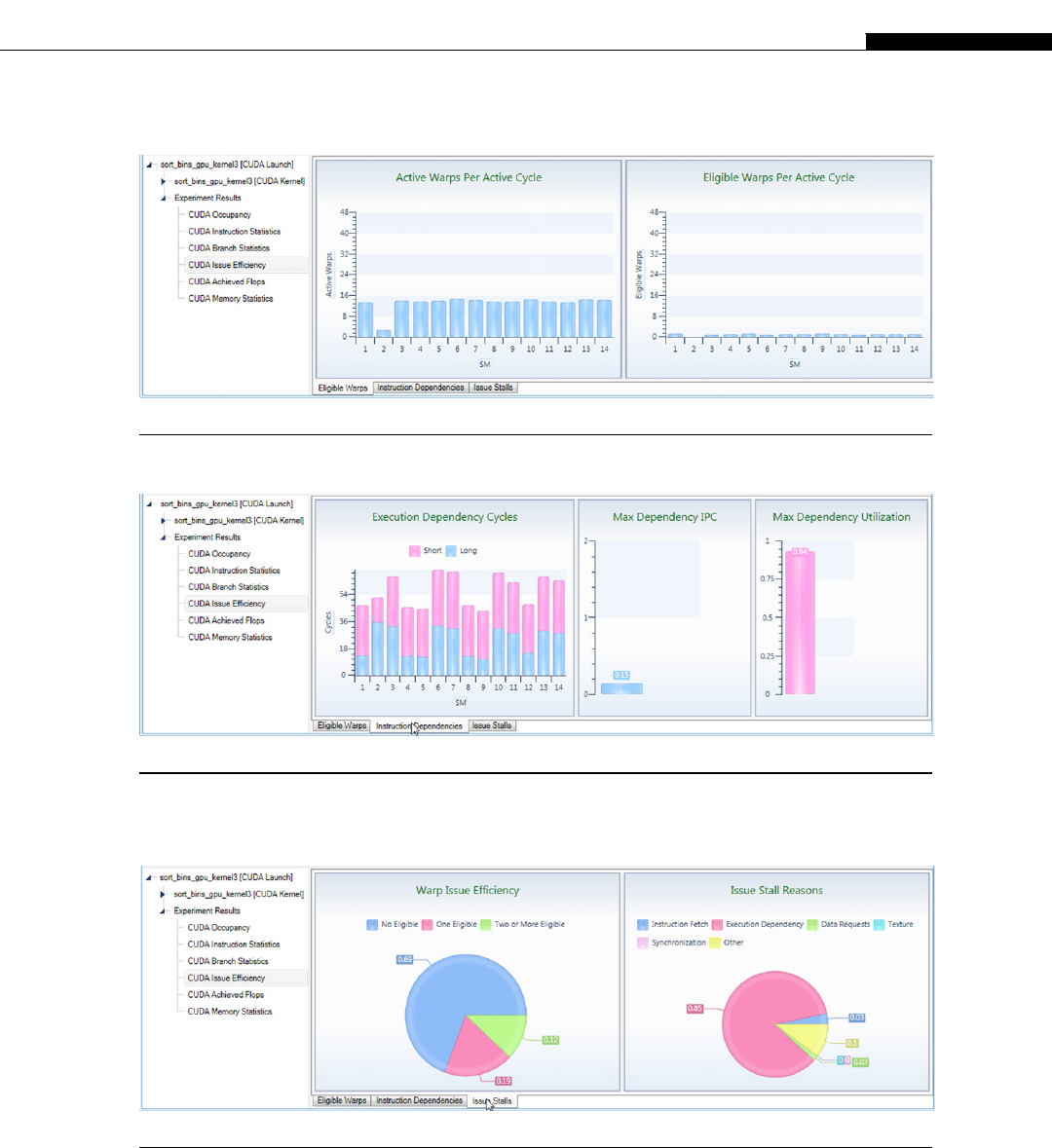This screenshot has width=1052, height=1148.
Task: Click the 0.1 label on Issue Stall Reasons pie
Action: point(852,1043)
